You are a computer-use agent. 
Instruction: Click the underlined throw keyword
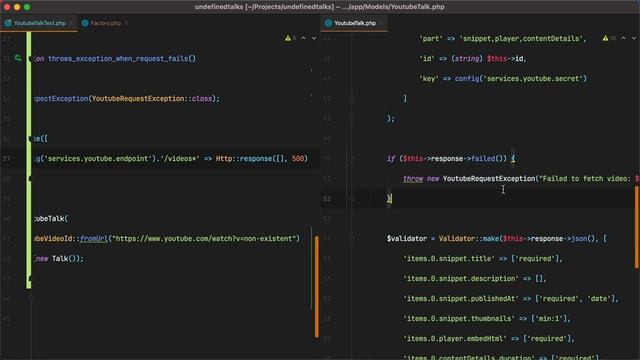(413, 178)
